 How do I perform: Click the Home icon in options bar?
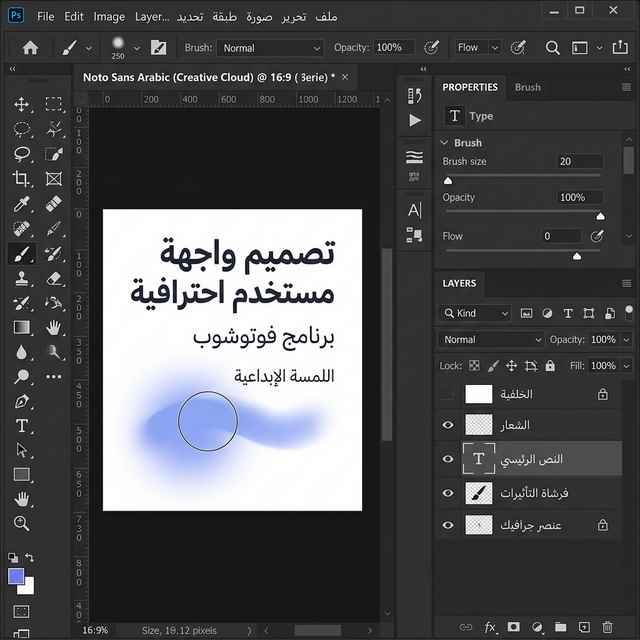tap(30, 48)
